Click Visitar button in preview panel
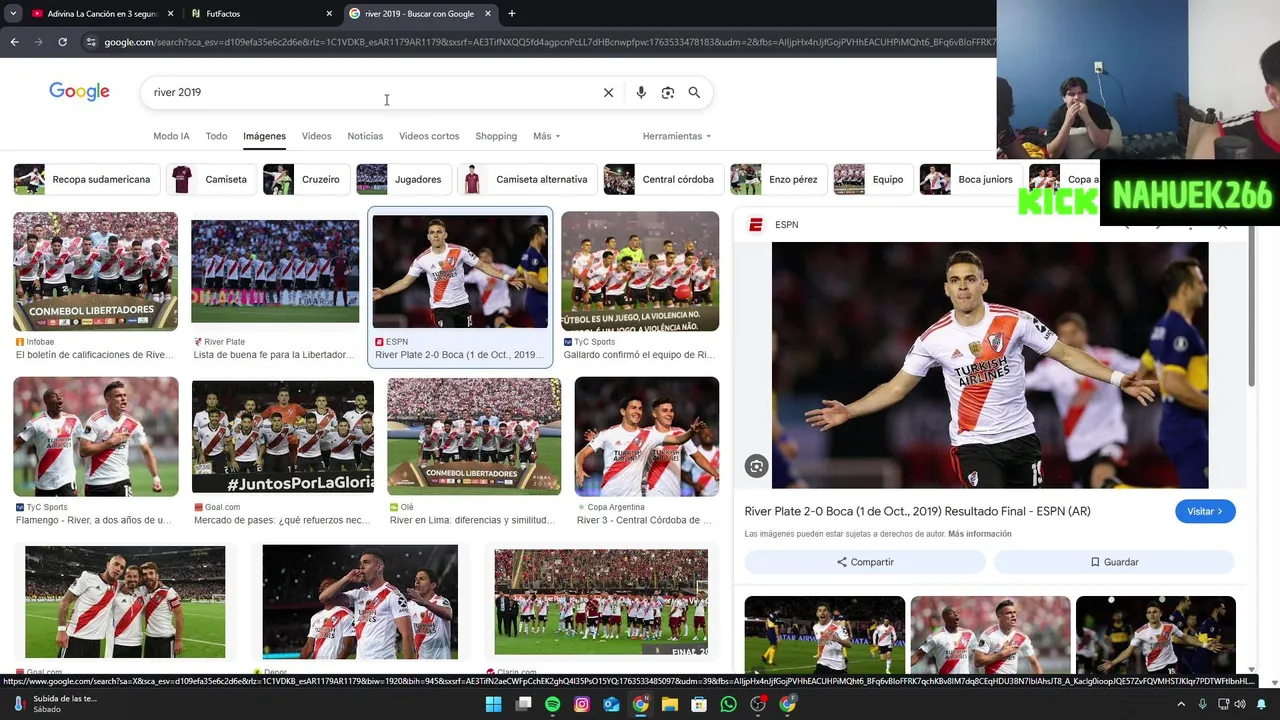Image resolution: width=1280 pixels, height=720 pixels. point(1205,511)
